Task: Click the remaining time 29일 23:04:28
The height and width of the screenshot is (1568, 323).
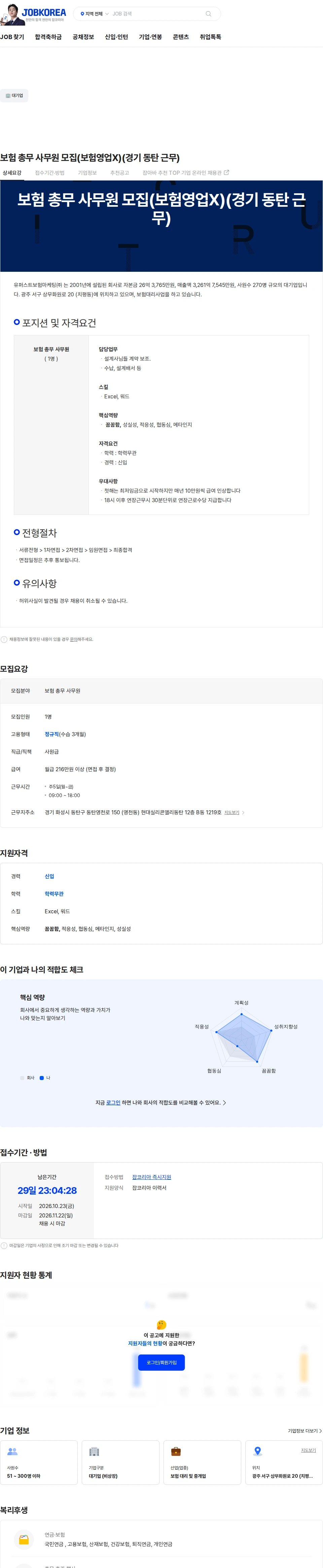Action: pos(47,1190)
